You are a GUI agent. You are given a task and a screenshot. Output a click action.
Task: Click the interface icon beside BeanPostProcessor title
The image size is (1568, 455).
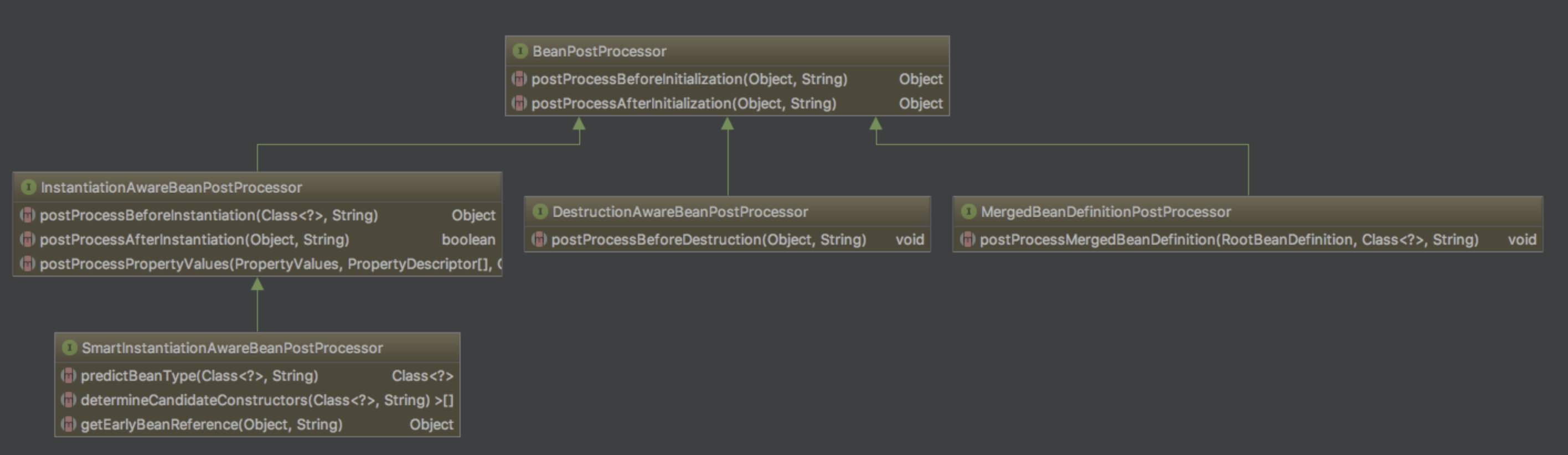pos(520,51)
